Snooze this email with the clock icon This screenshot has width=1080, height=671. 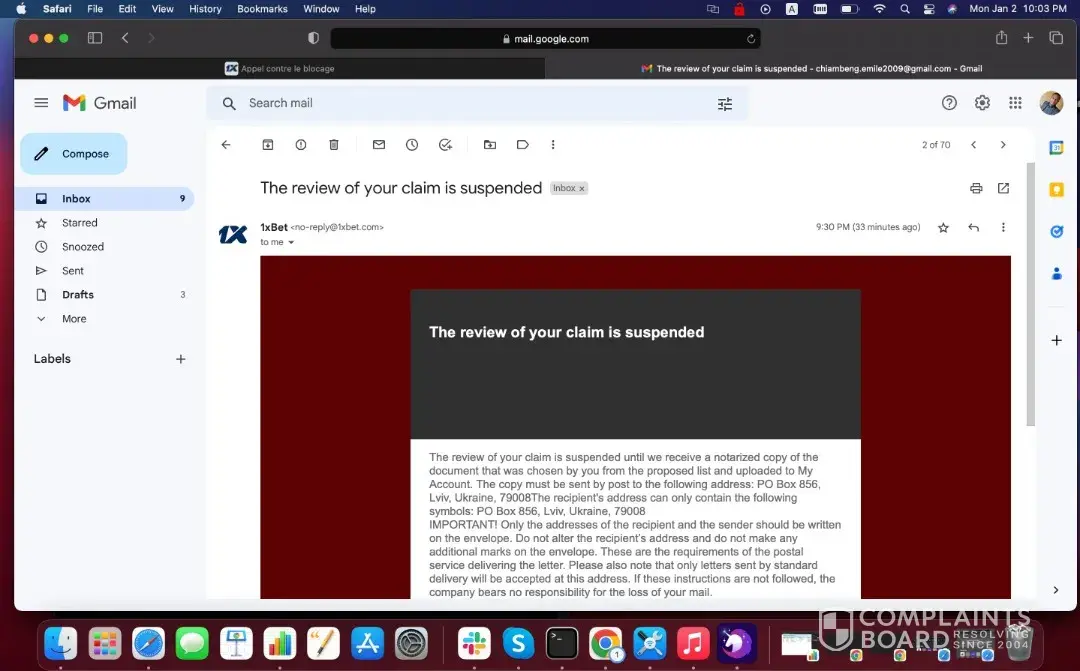(412, 145)
